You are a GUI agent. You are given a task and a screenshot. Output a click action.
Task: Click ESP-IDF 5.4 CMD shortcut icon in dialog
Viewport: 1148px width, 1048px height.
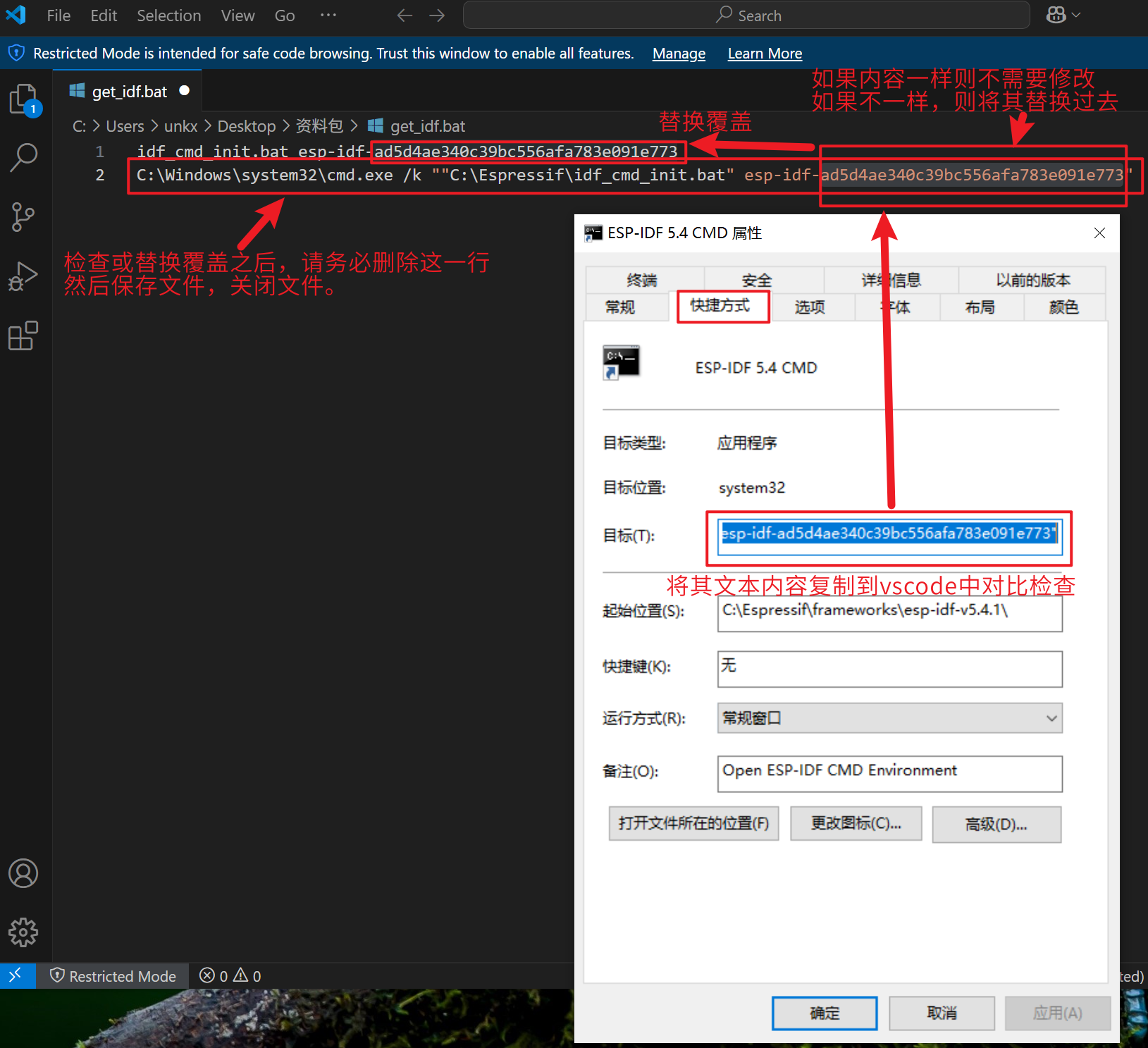[x=621, y=362]
